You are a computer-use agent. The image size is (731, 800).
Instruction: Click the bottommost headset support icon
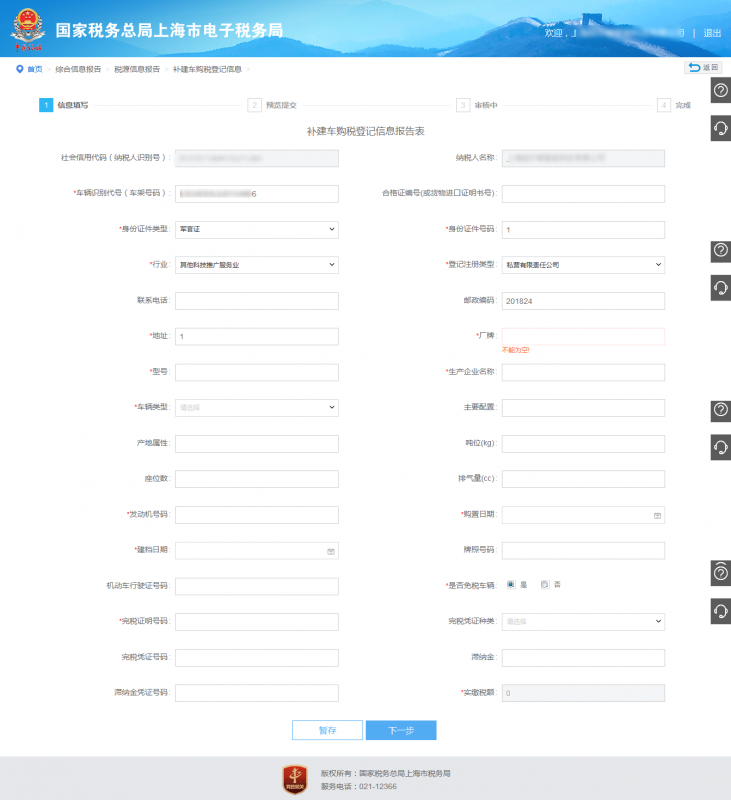[720, 610]
